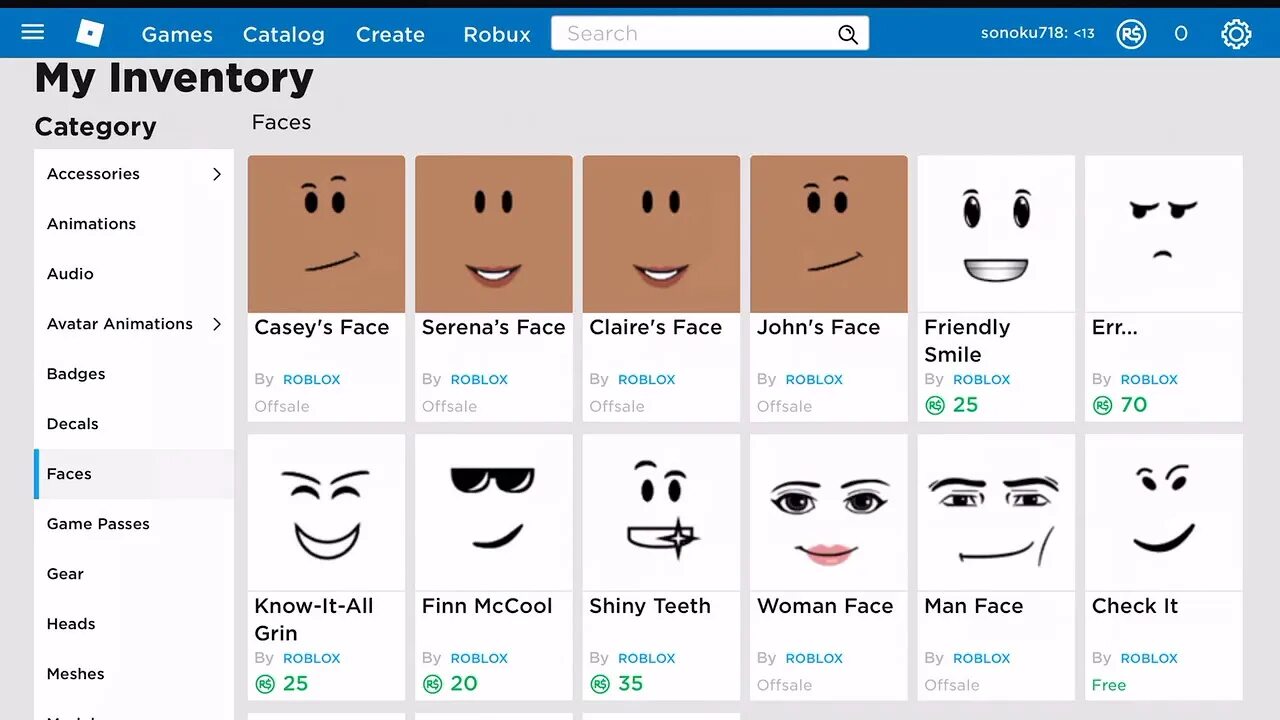Open the settings gear icon

coord(1236,34)
